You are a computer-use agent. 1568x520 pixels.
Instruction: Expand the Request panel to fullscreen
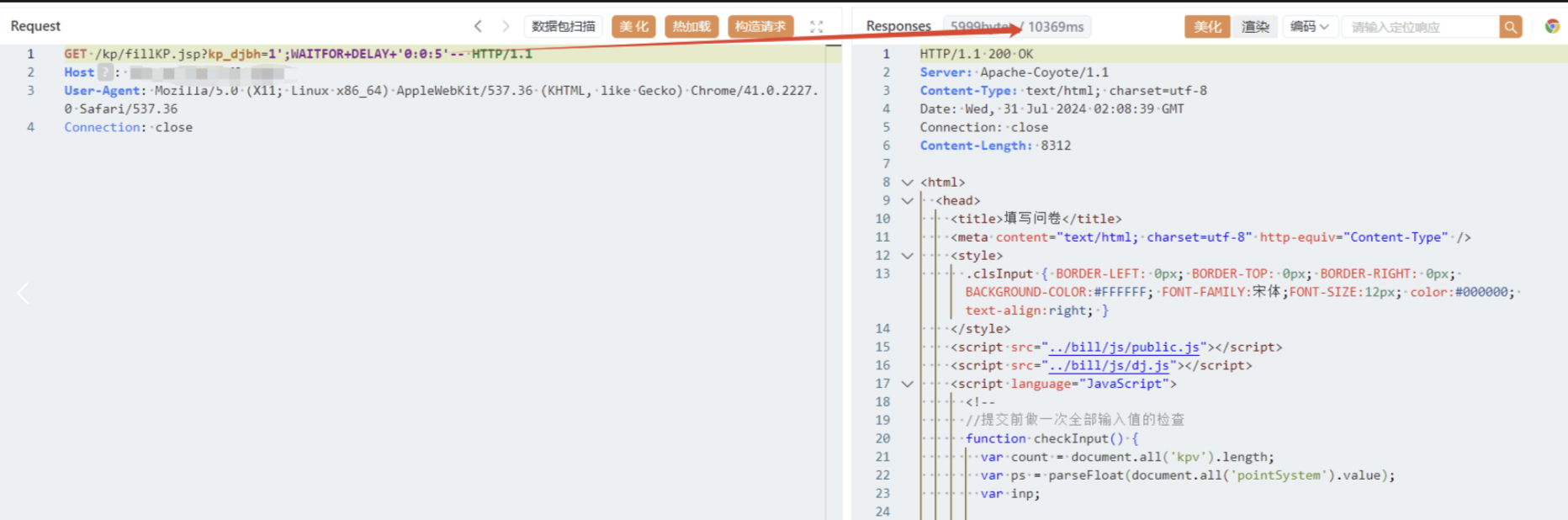pyautogui.click(x=816, y=27)
